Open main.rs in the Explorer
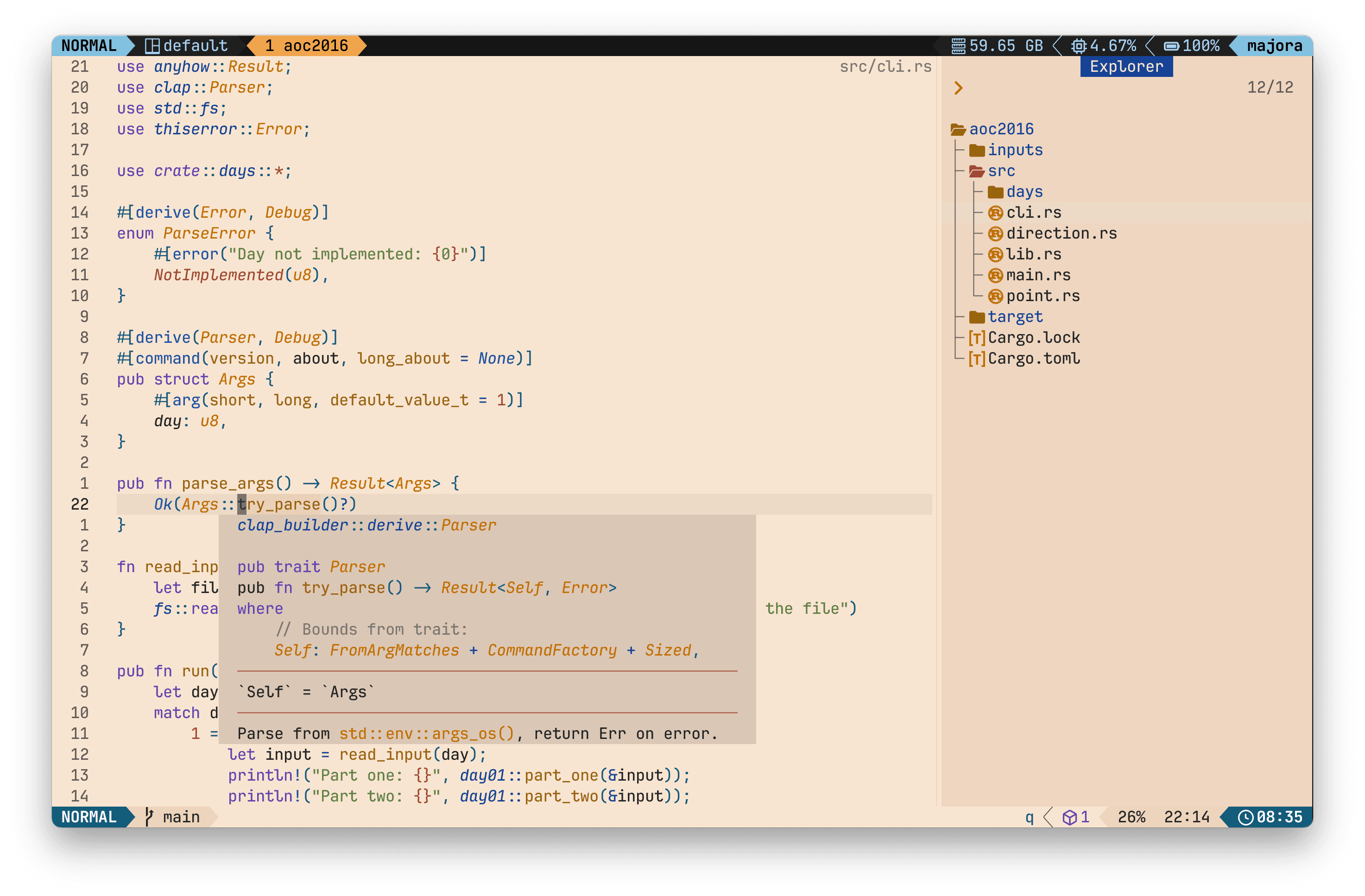The height and width of the screenshot is (896, 1365). (x=1038, y=275)
